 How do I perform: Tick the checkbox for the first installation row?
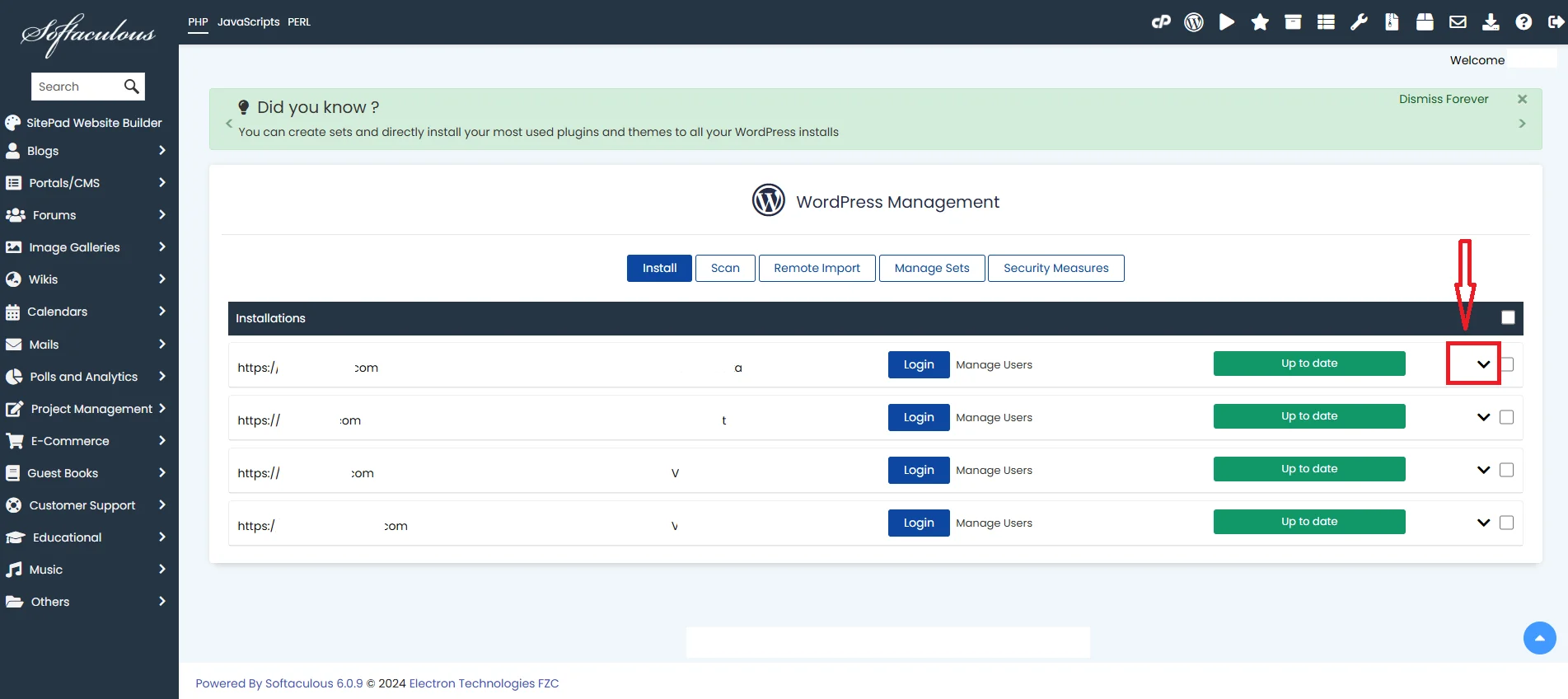click(1507, 364)
